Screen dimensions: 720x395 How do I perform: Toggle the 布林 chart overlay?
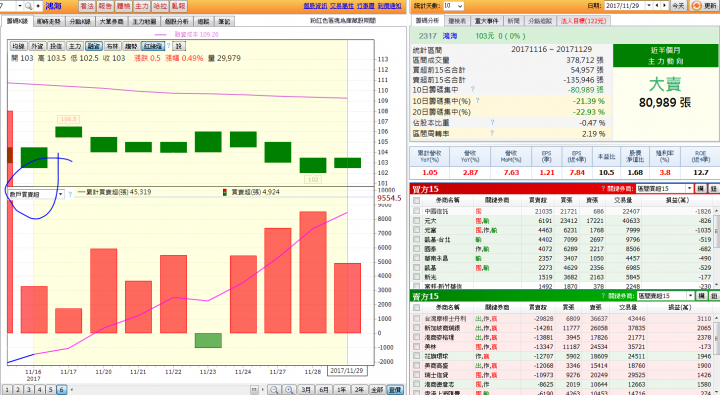(x=112, y=46)
